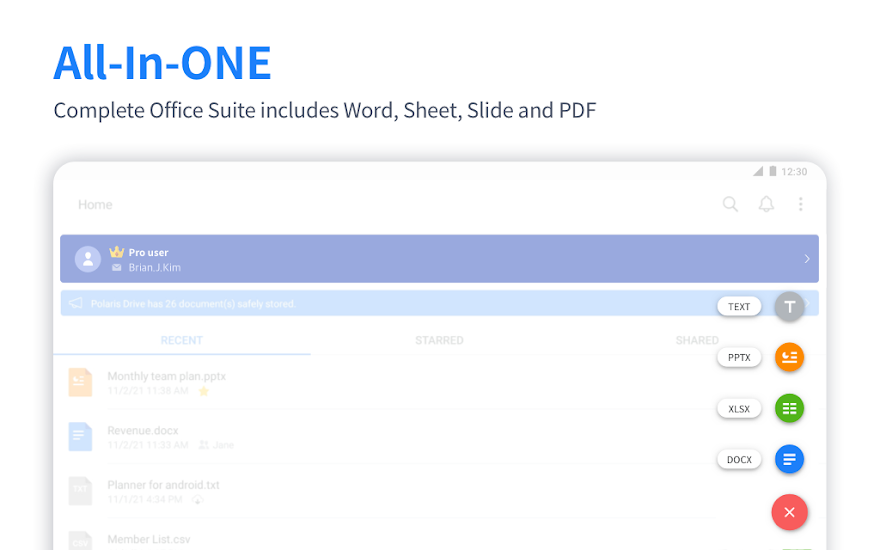The image size is (880, 550).
Task: Create new document with blue Word icon
Action: coord(789,459)
